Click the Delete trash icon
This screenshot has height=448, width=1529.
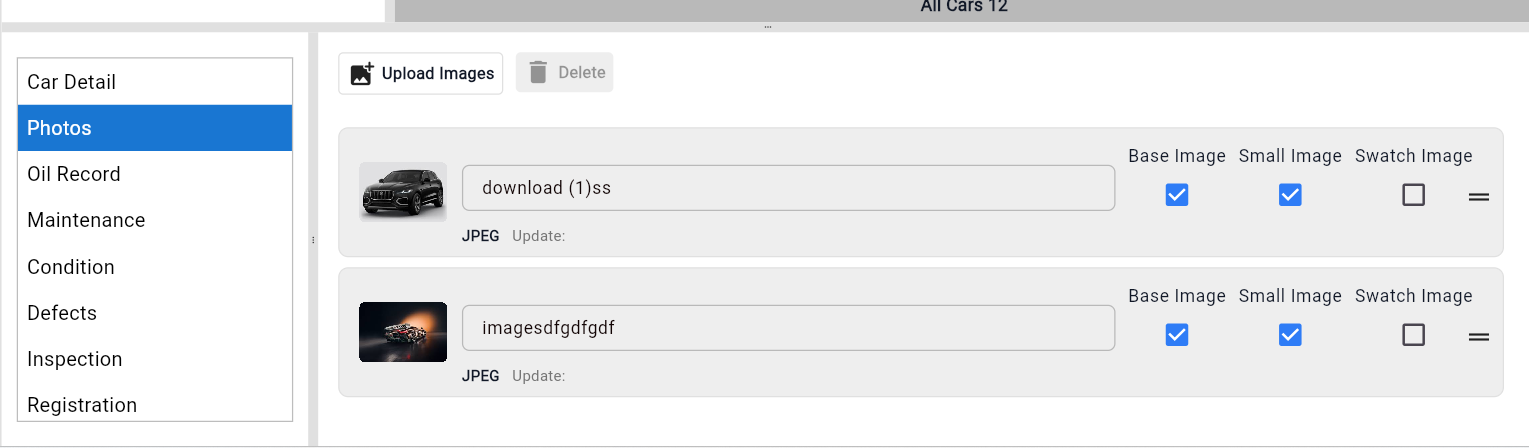[538, 73]
